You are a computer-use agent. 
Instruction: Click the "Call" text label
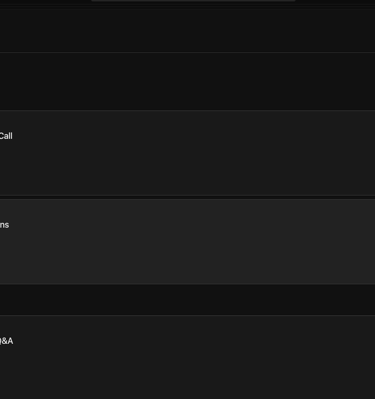tap(6, 136)
